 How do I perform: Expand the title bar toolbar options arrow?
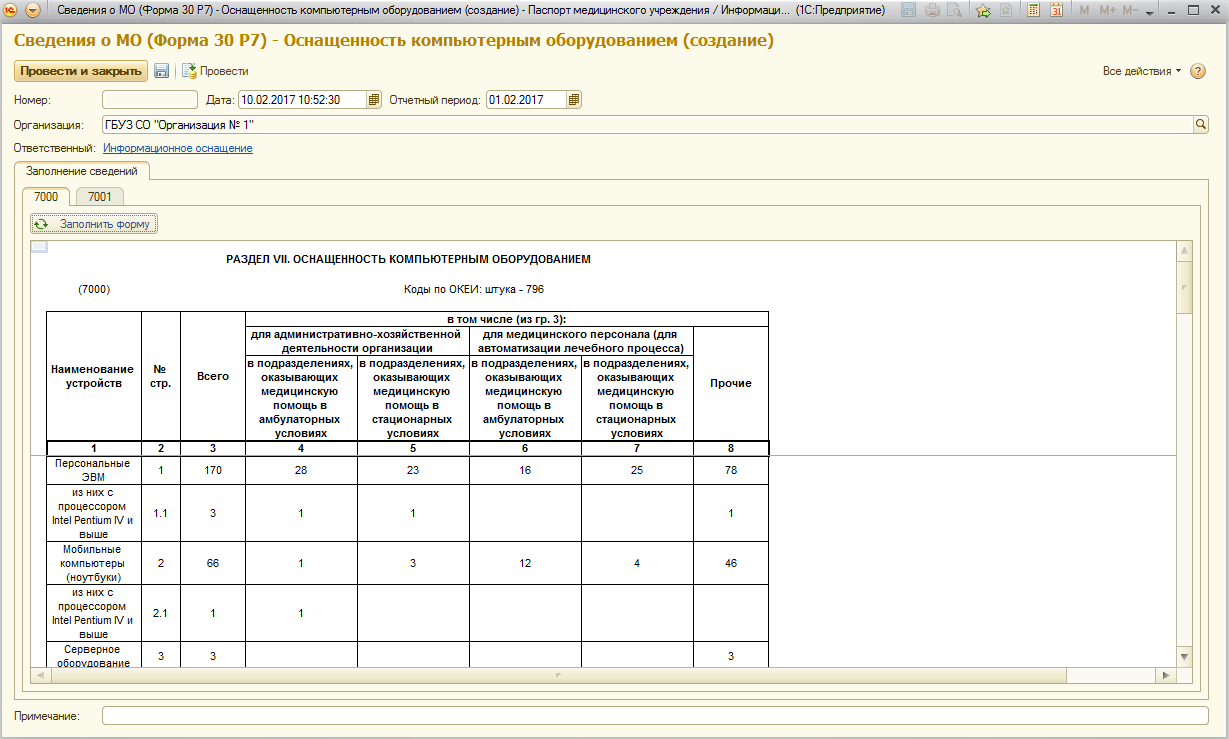tap(1148, 11)
